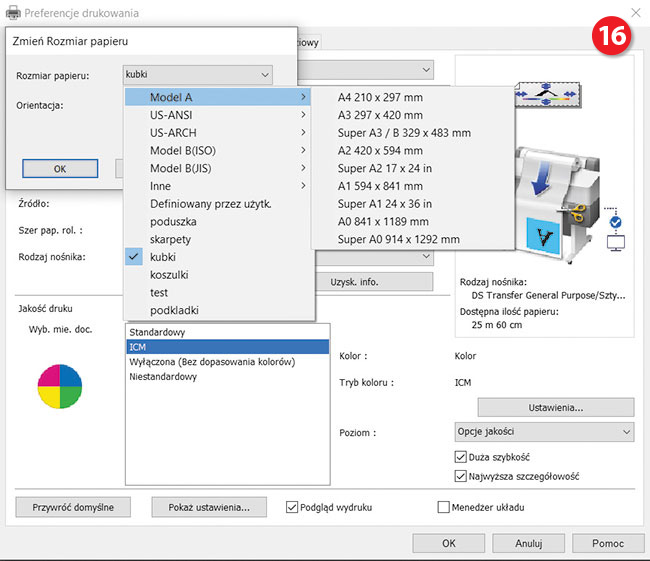Viewport: 650px width, 561px height.
Task: Toggle the Duża szybkość checkbox
Action: click(460, 457)
